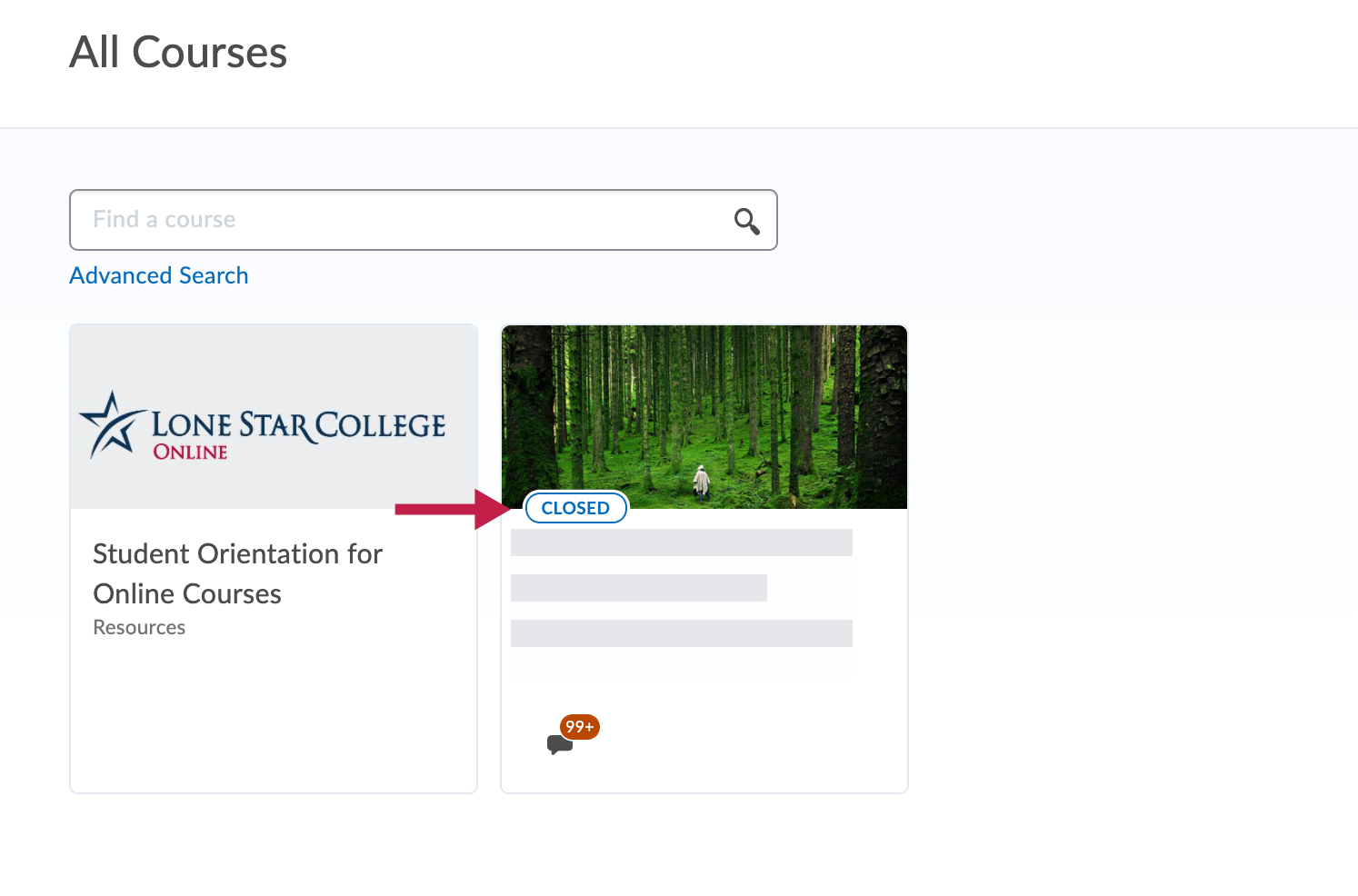1358x896 pixels.
Task: Open Student Orientation for Online Courses title
Action: pos(237,573)
